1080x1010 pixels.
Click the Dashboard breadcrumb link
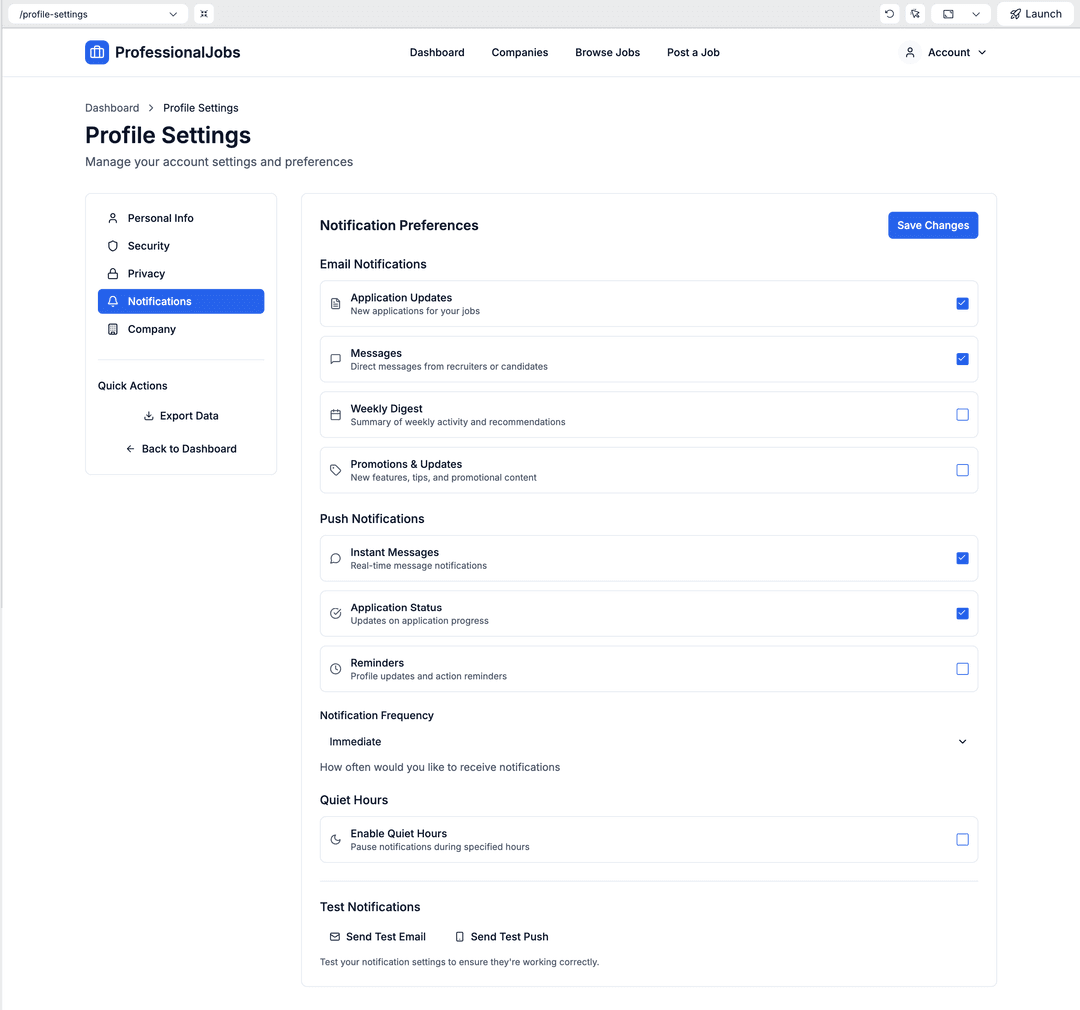coord(112,108)
